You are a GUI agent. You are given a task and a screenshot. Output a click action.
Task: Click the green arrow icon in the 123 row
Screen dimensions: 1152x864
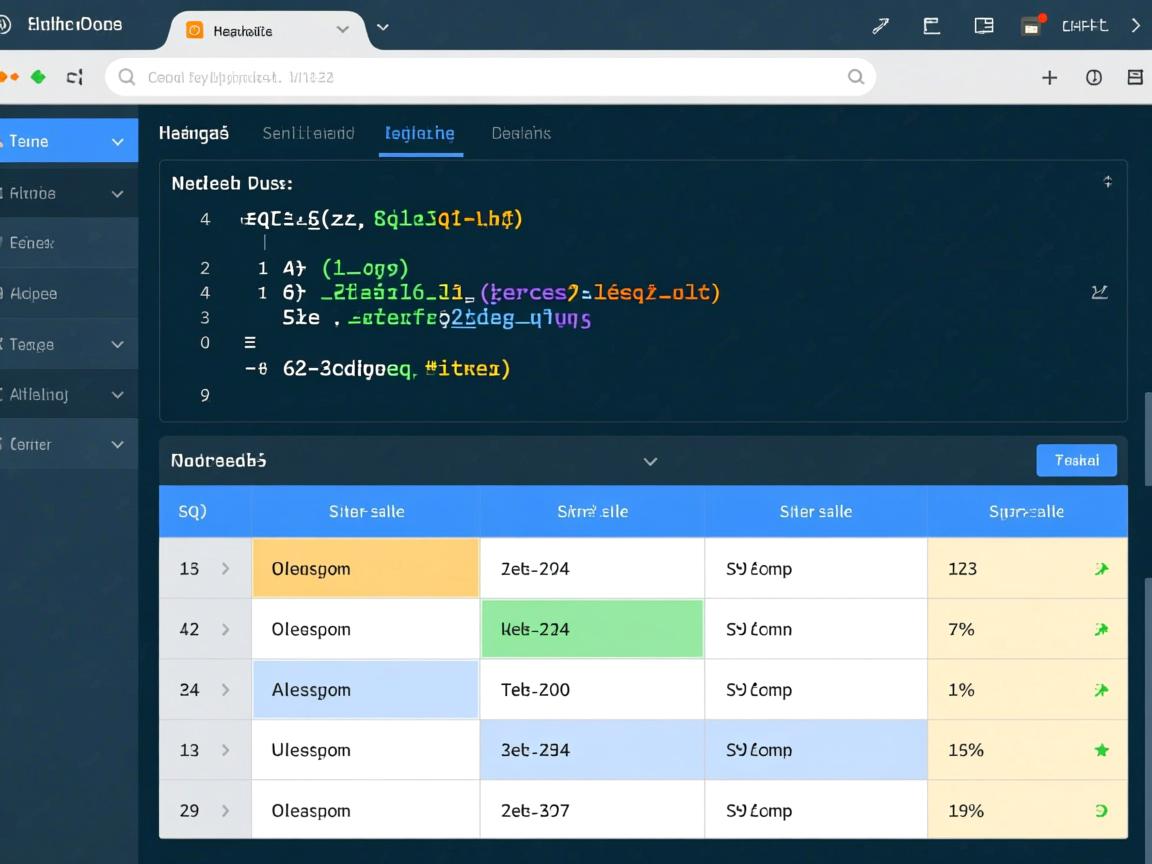[x=1101, y=569]
